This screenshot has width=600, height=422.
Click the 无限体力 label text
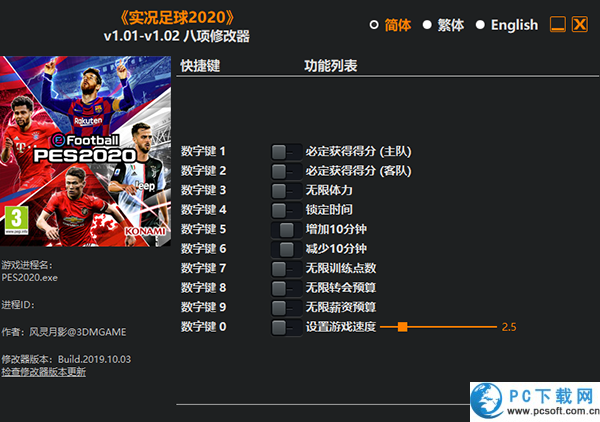[329, 191]
